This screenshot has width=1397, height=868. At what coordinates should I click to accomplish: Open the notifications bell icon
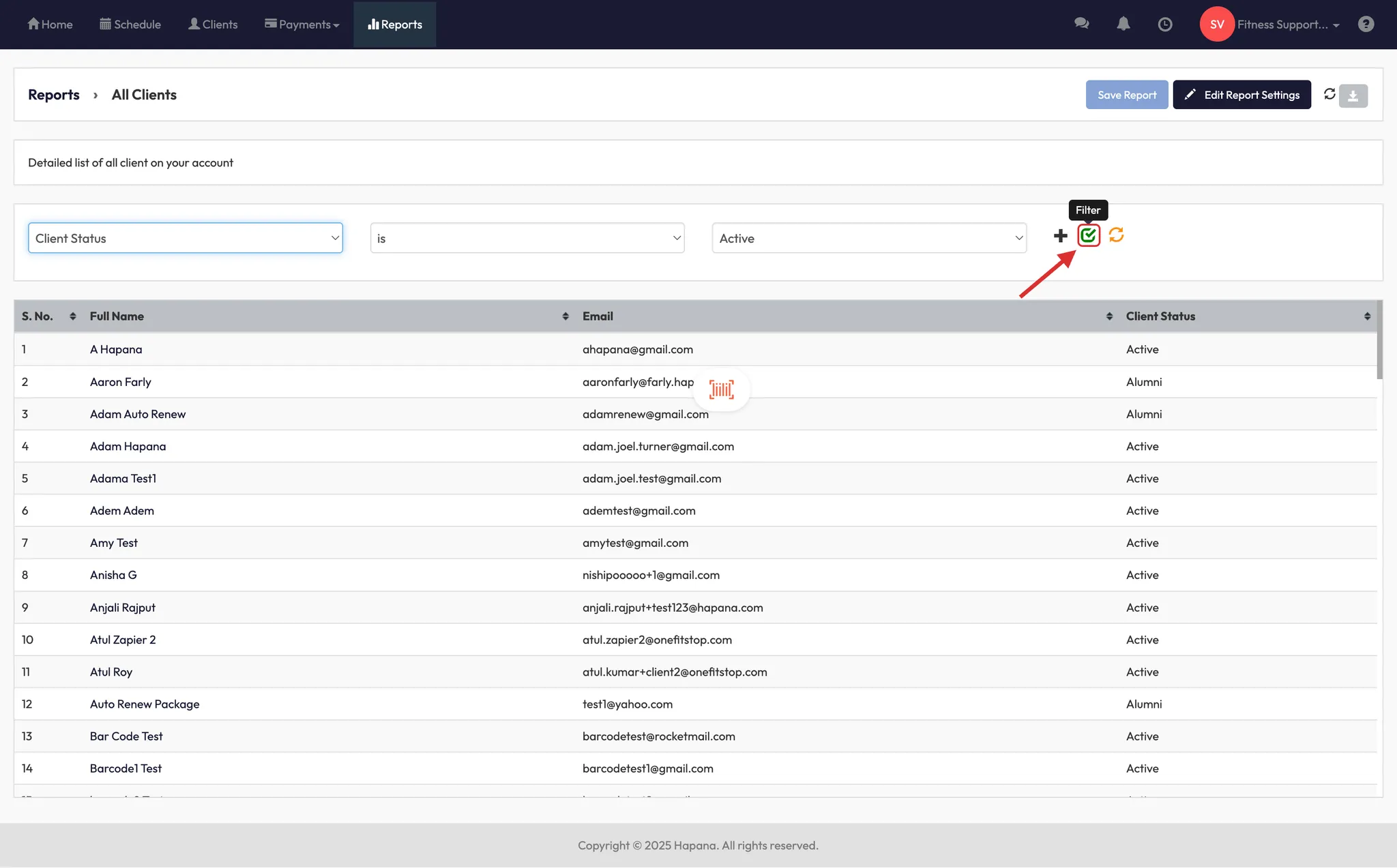(1123, 24)
